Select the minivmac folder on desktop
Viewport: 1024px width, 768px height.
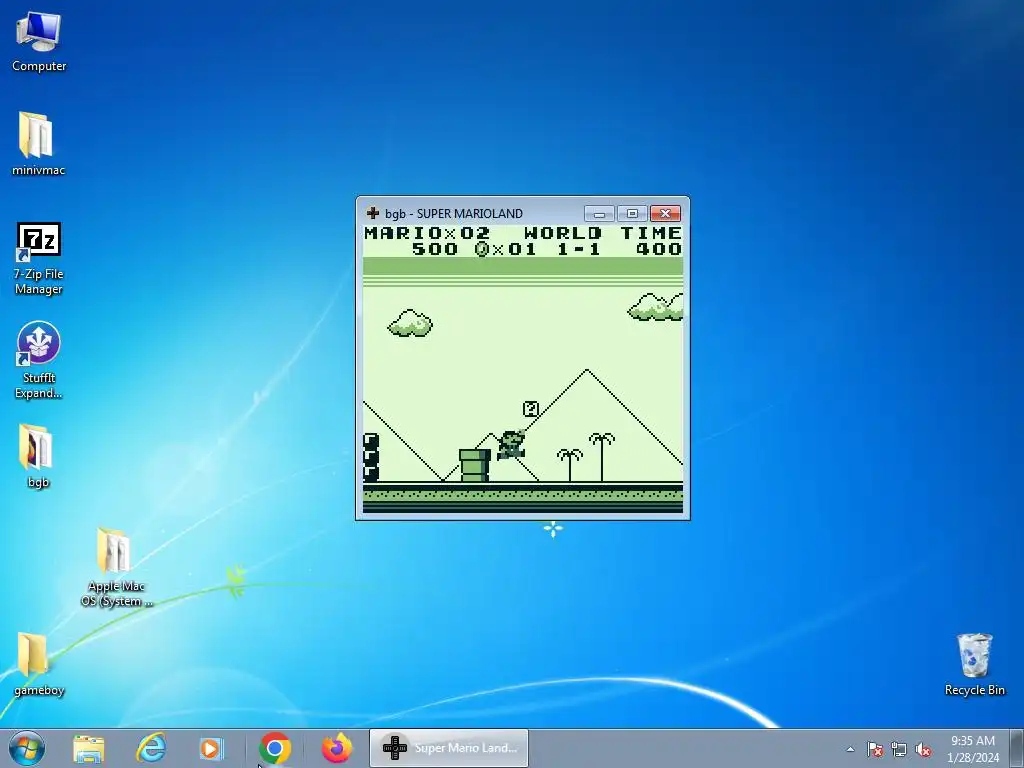pos(38,144)
